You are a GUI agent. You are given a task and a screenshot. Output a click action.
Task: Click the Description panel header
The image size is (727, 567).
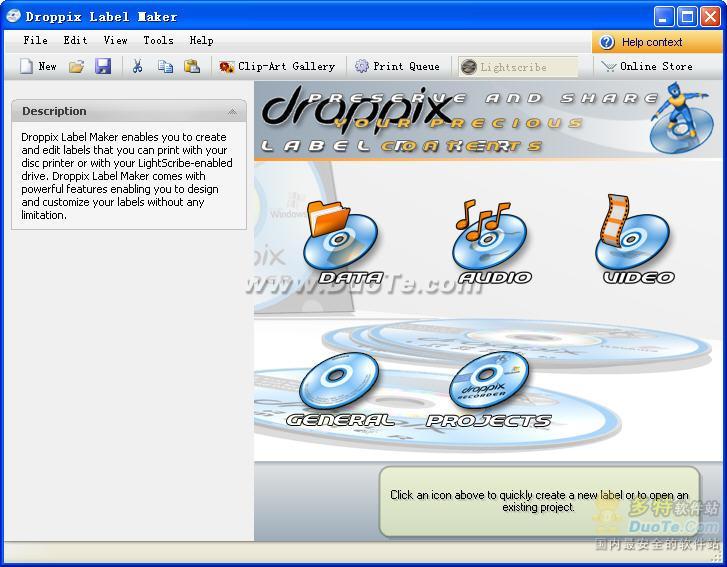coord(129,111)
